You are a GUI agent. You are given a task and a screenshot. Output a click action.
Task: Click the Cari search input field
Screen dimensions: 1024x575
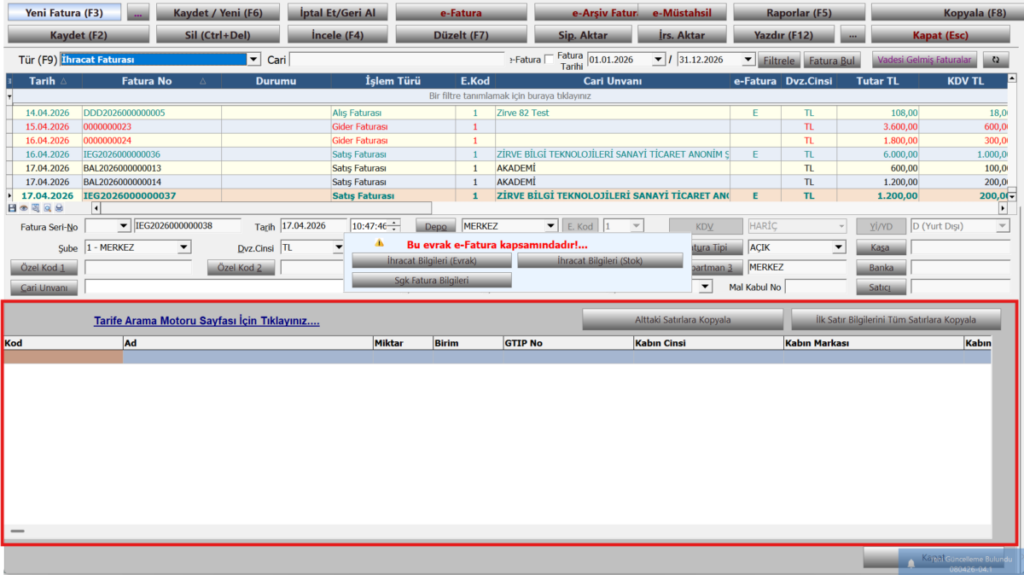(397, 59)
